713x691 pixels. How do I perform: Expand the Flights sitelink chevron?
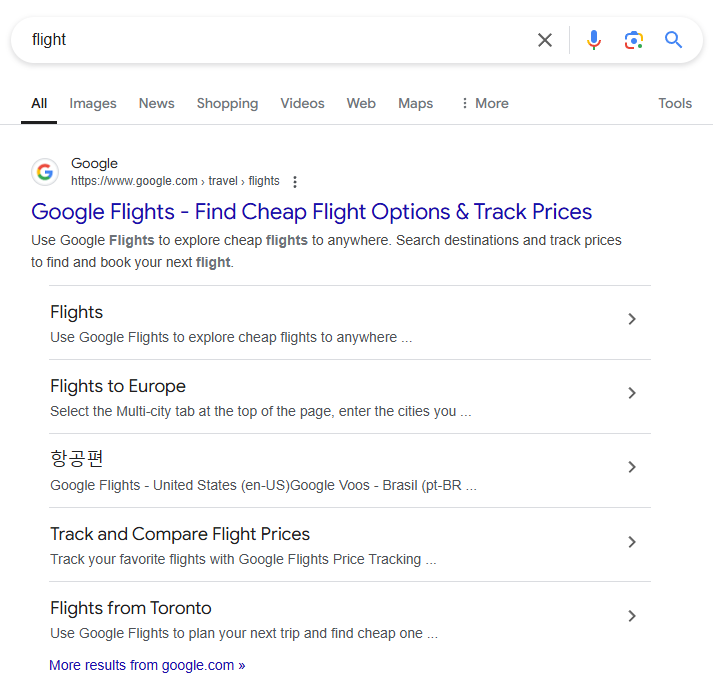click(631, 319)
